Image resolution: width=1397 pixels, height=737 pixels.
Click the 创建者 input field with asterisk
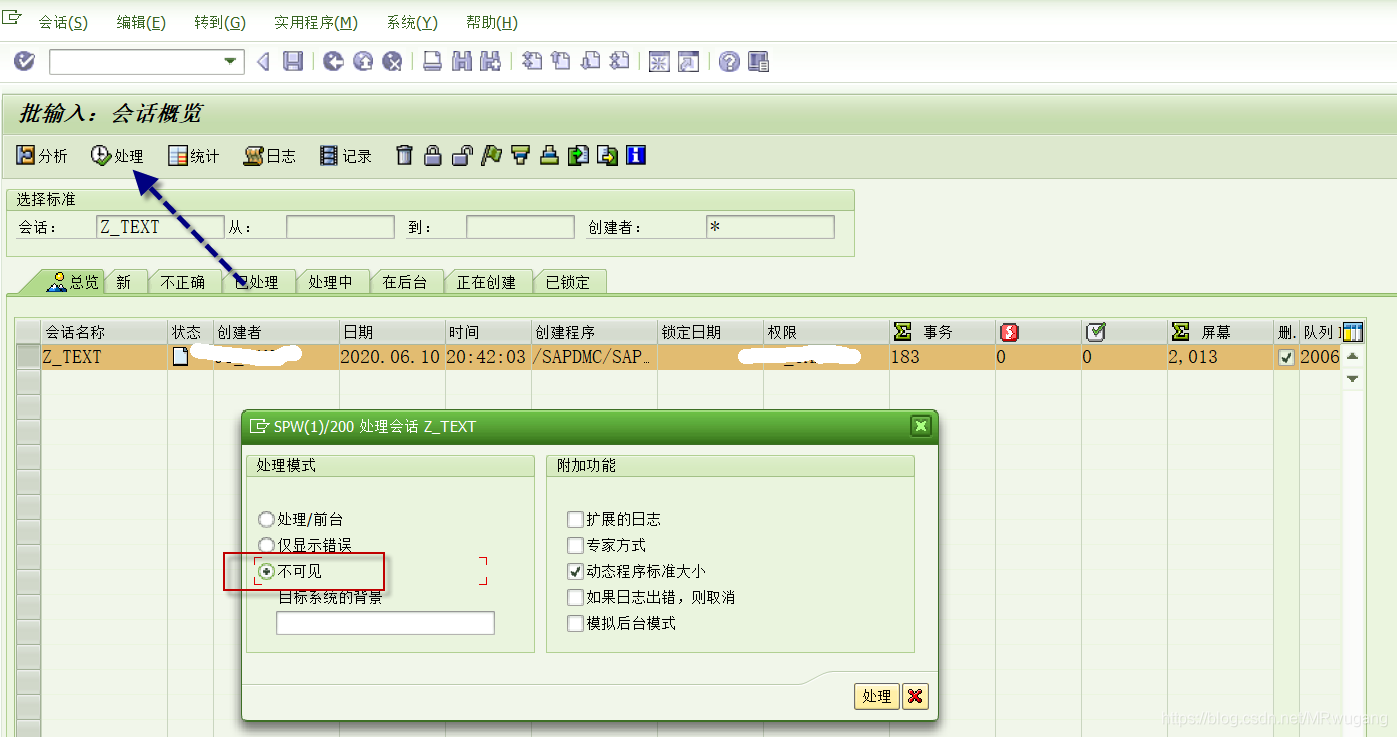pyautogui.click(x=770, y=227)
